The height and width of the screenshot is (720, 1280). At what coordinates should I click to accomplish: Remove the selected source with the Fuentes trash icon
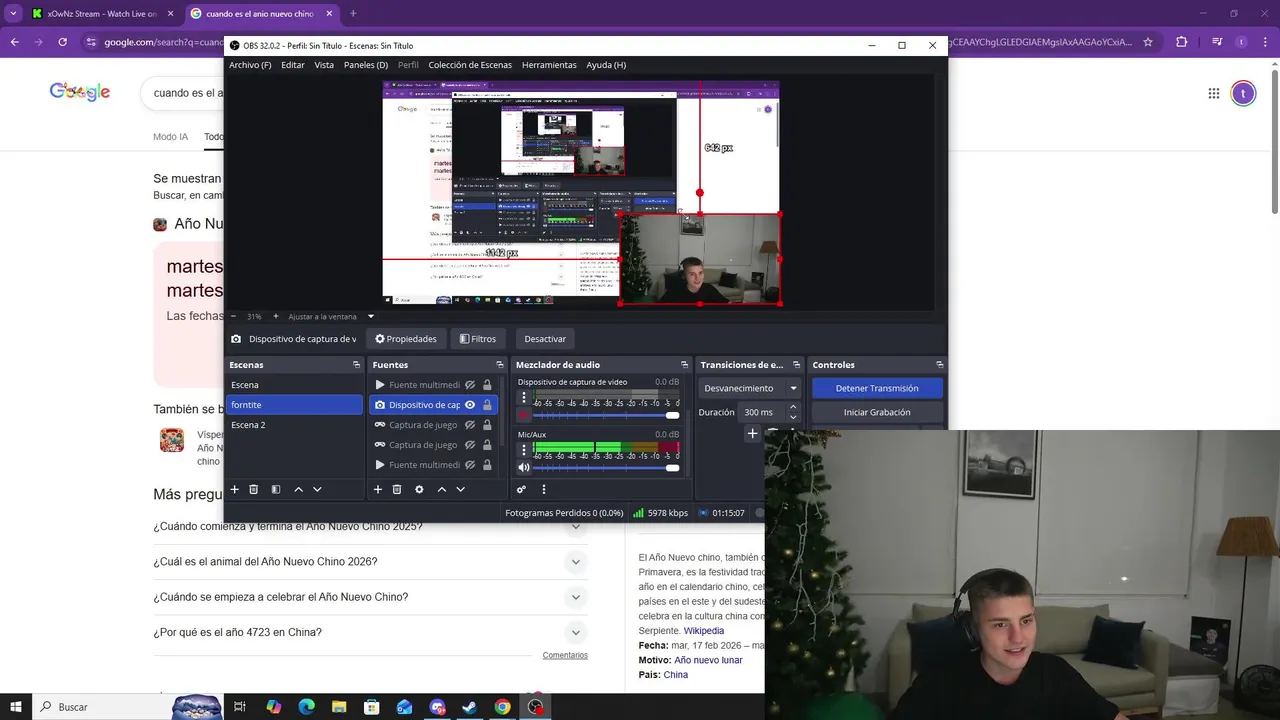[397, 489]
